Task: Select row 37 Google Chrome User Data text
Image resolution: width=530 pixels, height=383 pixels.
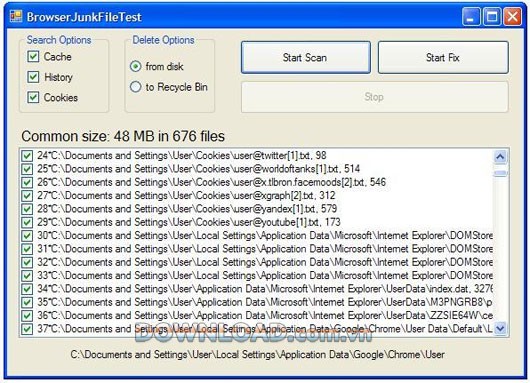Action: tap(265, 329)
